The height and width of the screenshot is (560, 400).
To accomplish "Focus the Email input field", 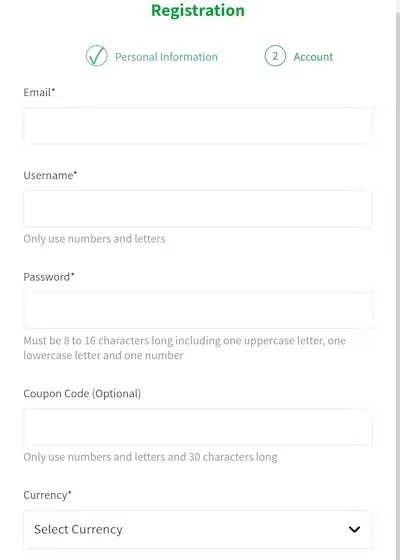I will coord(198,125).
